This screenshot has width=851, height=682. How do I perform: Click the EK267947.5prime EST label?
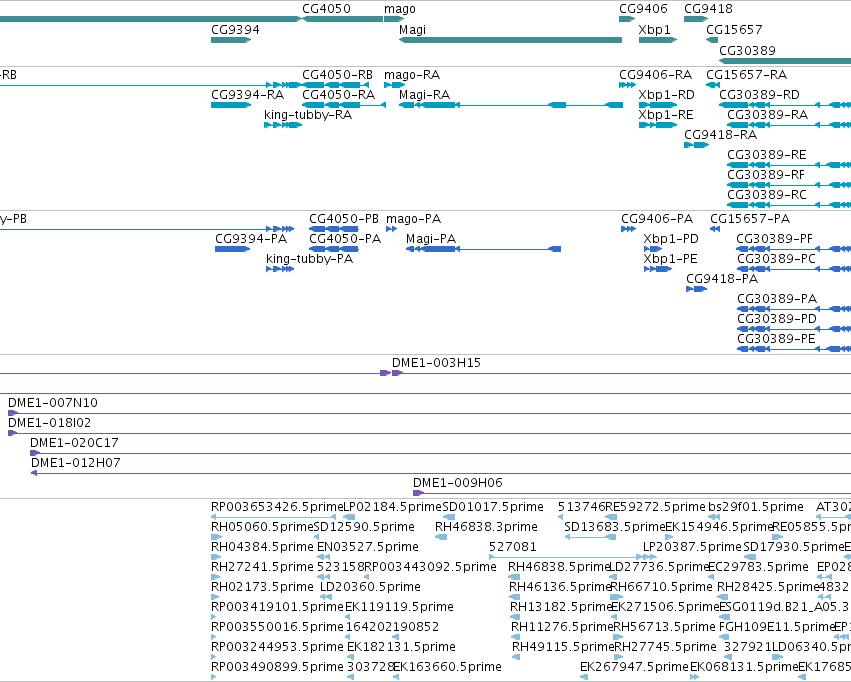[634, 667]
